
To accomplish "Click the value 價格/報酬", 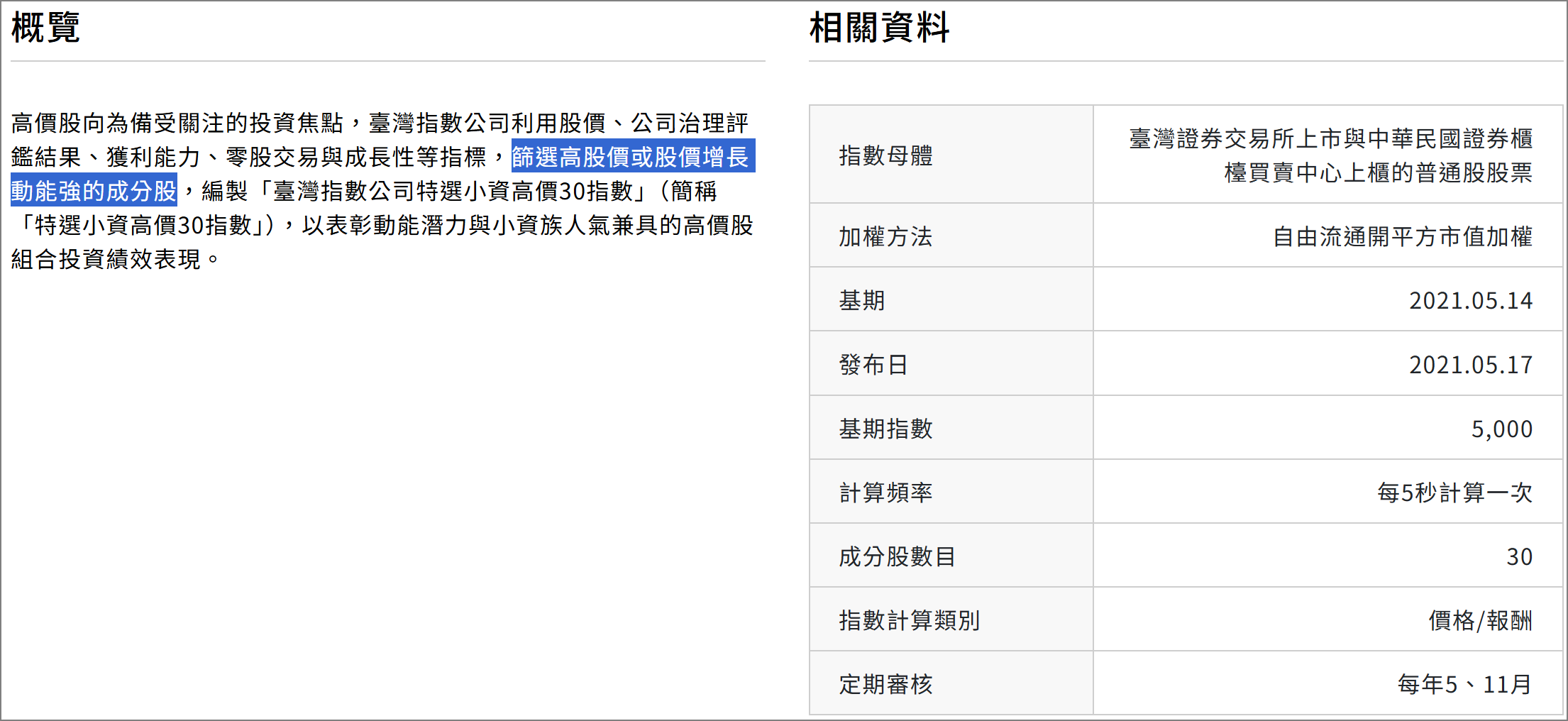I will click(x=1480, y=620).
